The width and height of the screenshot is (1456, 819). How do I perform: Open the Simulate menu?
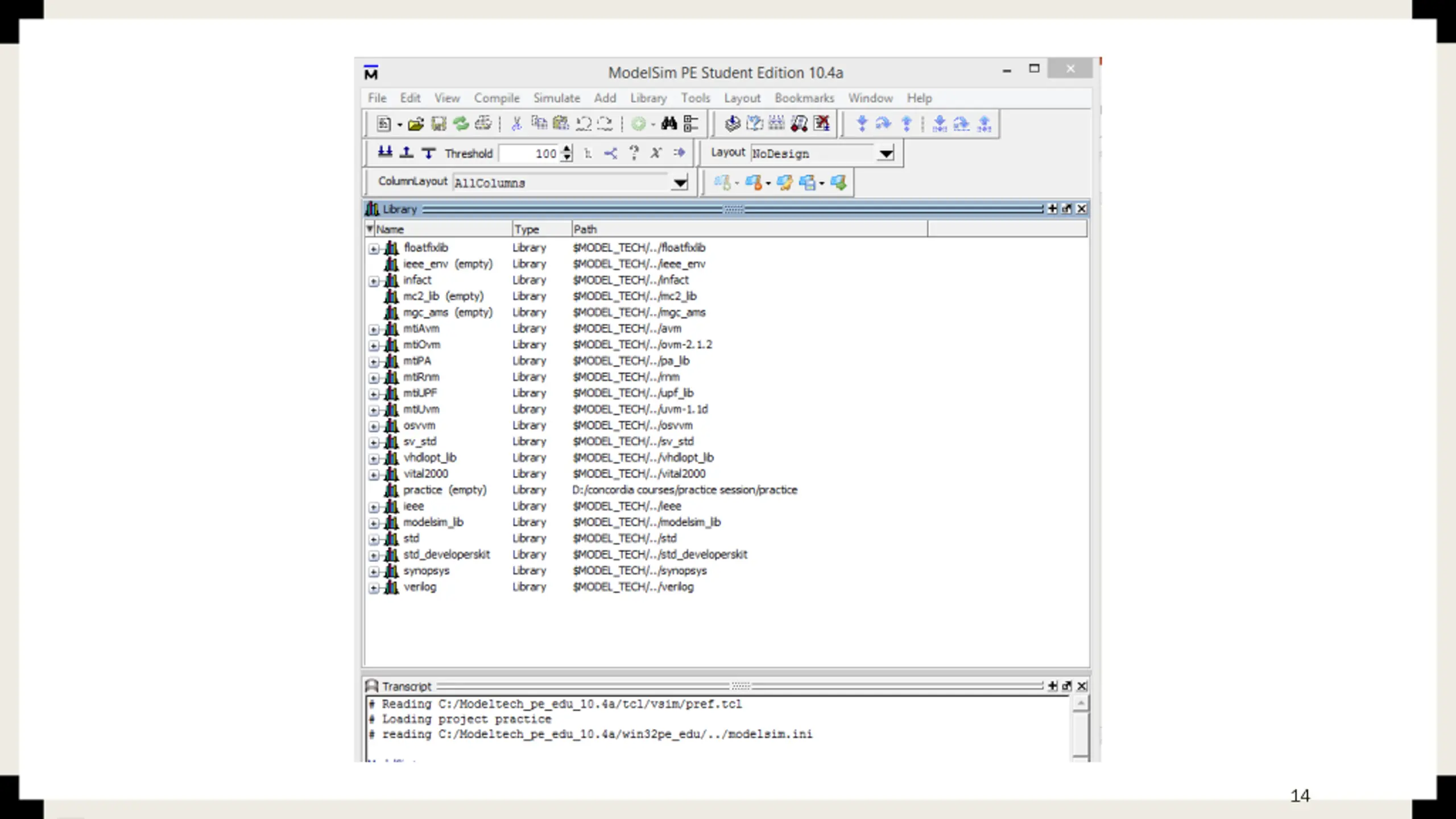coord(556,98)
